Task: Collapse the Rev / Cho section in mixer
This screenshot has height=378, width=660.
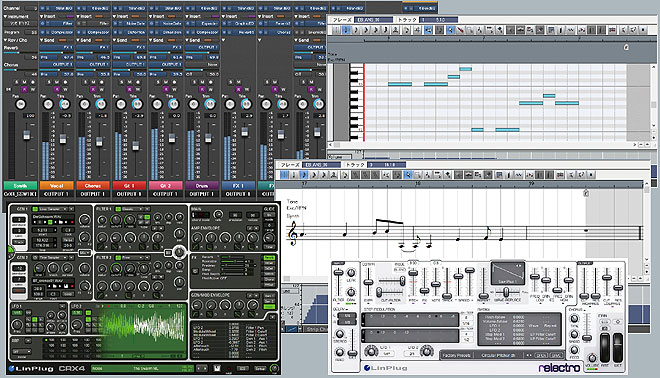Action: click(x=6, y=40)
